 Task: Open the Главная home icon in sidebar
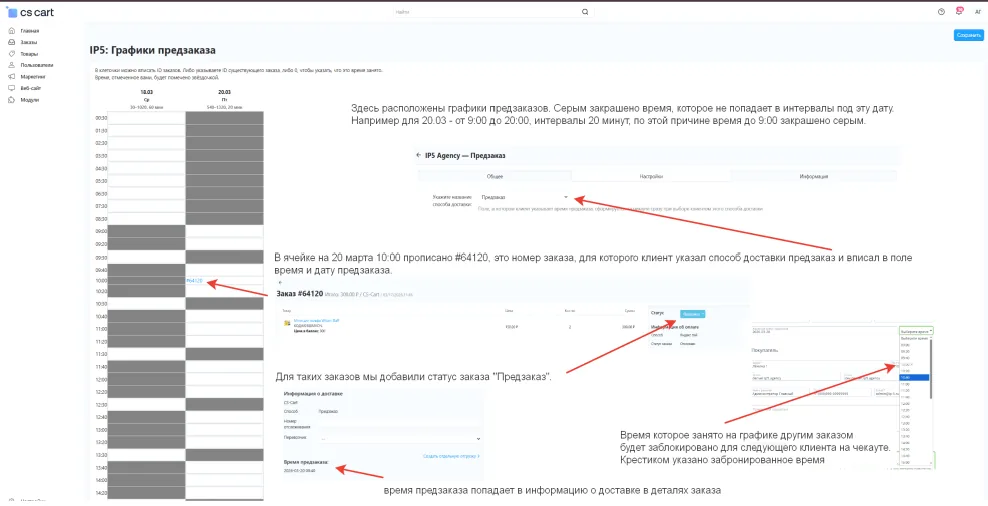point(11,31)
